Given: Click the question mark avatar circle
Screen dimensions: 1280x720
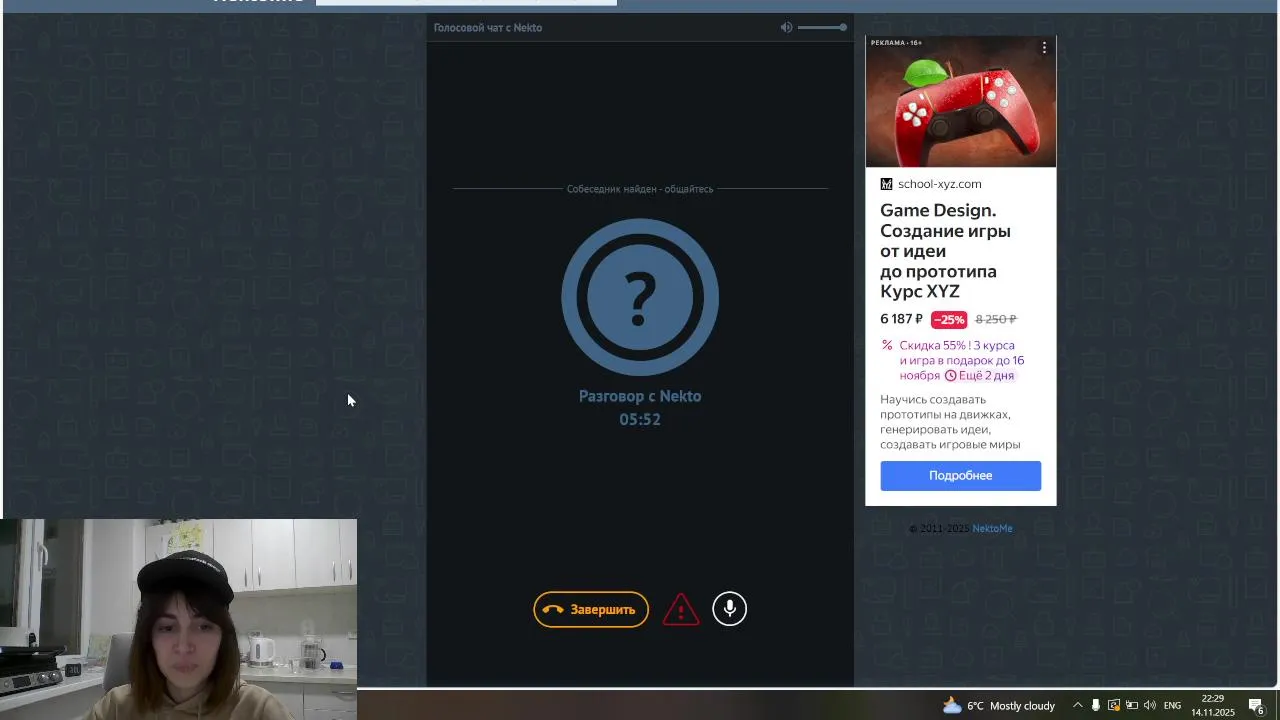Looking at the screenshot, I should point(640,297).
